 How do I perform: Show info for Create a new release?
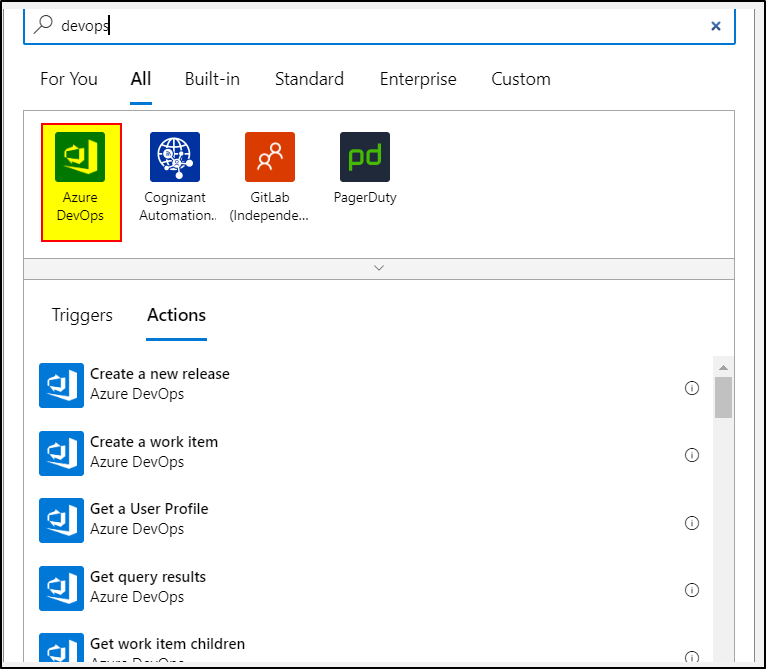[692, 388]
